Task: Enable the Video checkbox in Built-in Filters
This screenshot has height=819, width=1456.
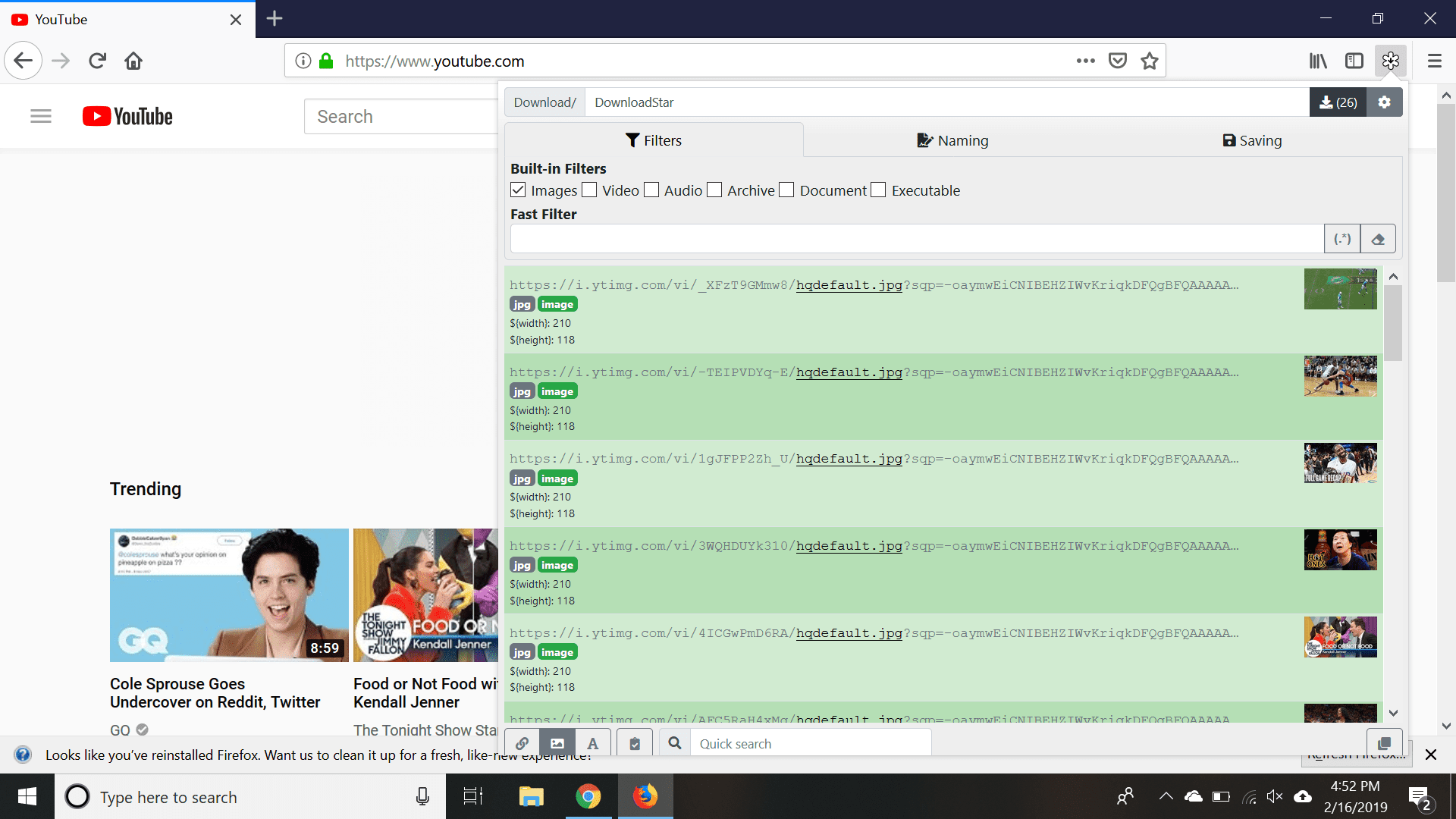Action: pyautogui.click(x=589, y=189)
